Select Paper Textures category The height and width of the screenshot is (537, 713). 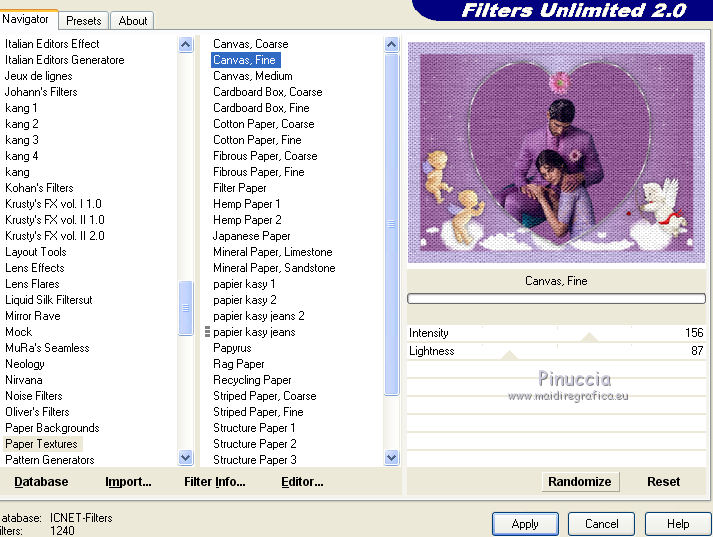tap(41, 444)
